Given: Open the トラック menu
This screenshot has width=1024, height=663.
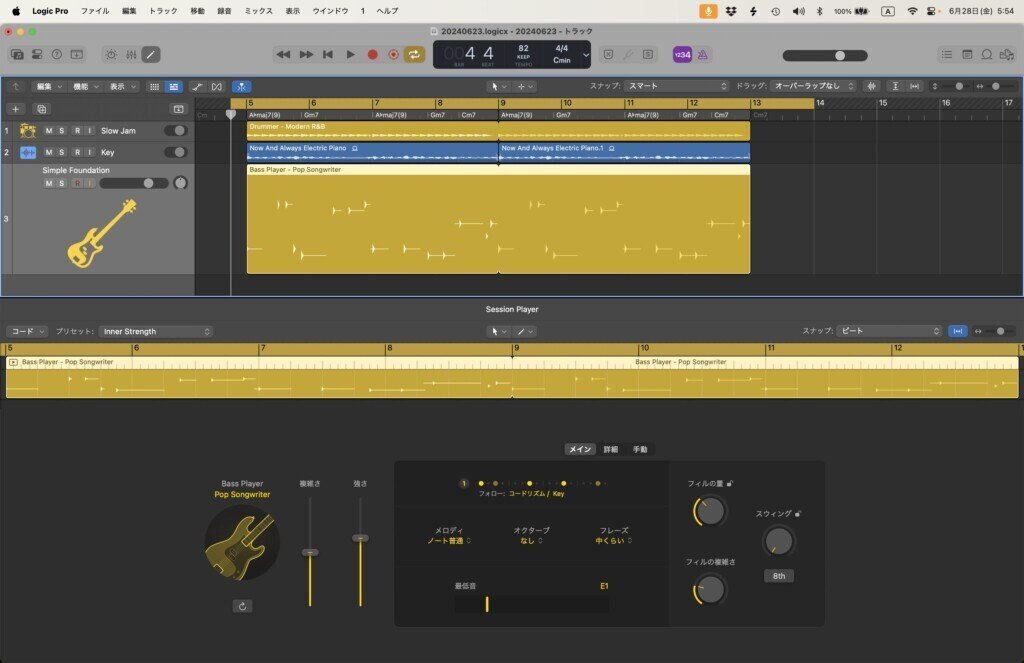Looking at the screenshot, I should (x=163, y=11).
